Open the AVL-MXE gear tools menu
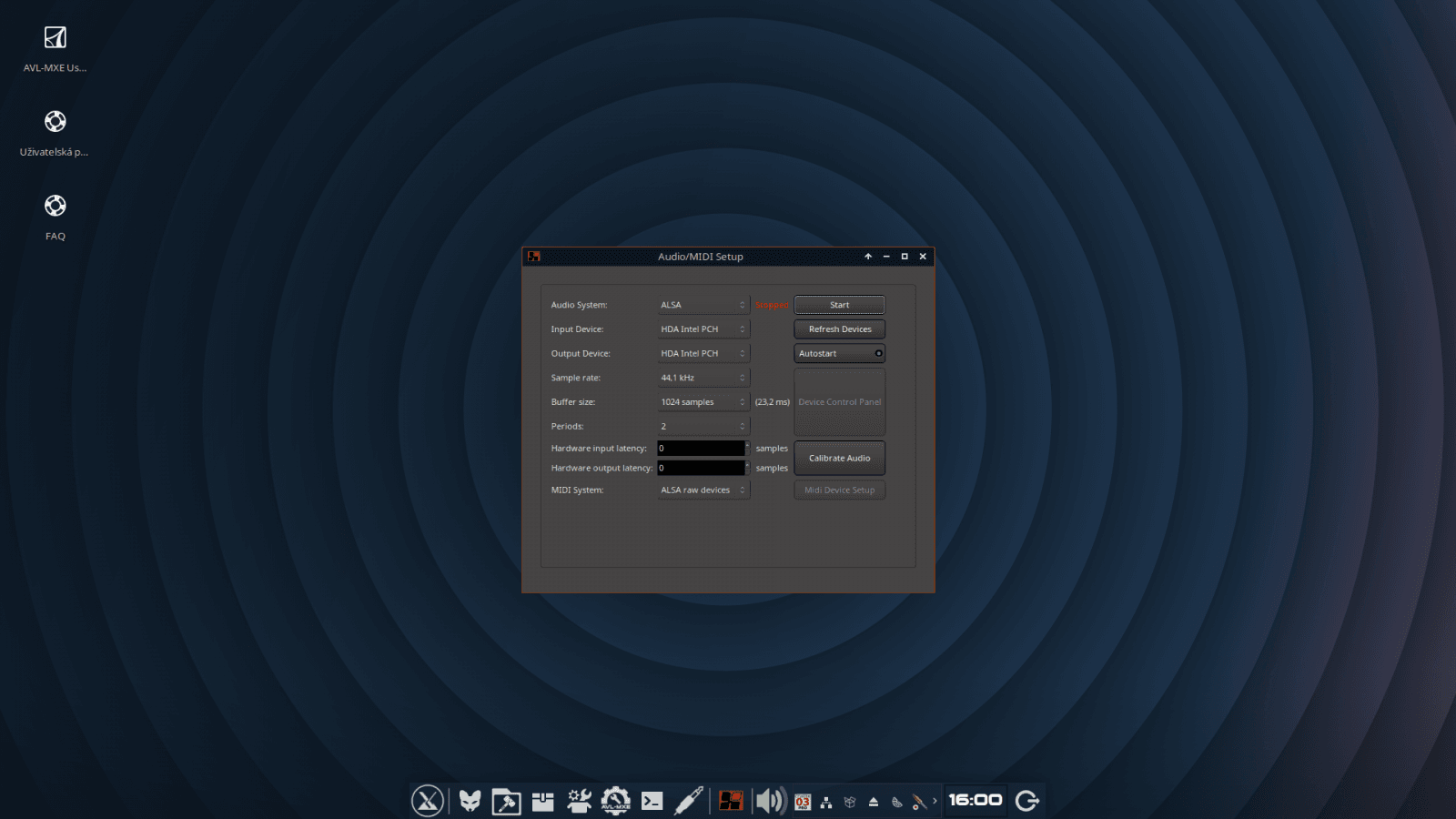1456x819 pixels. (x=616, y=800)
